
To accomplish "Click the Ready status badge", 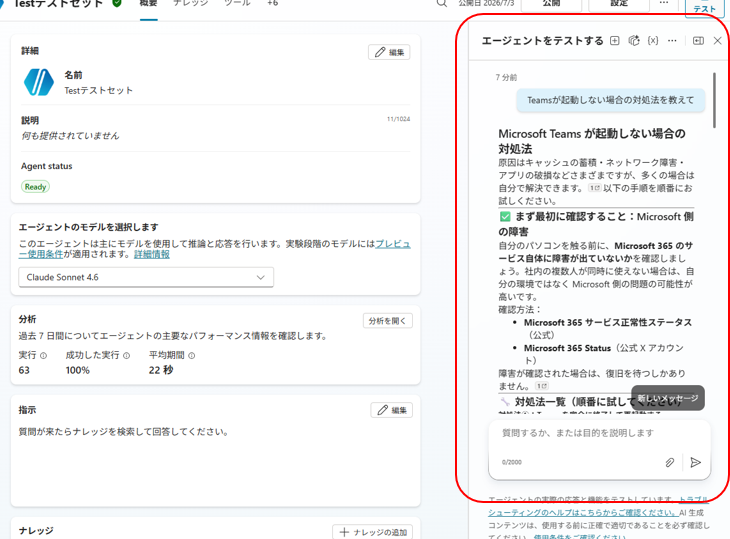I will click(x=35, y=187).
